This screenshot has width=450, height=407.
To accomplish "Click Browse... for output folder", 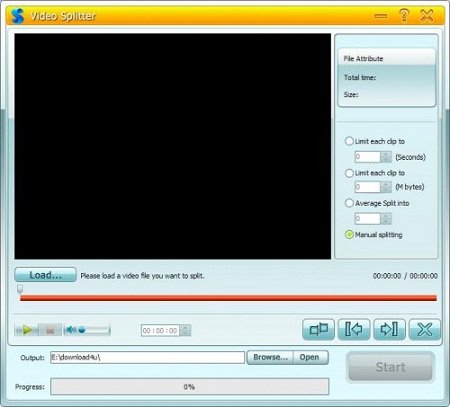I will pyautogui.click(x=270, y=357).
